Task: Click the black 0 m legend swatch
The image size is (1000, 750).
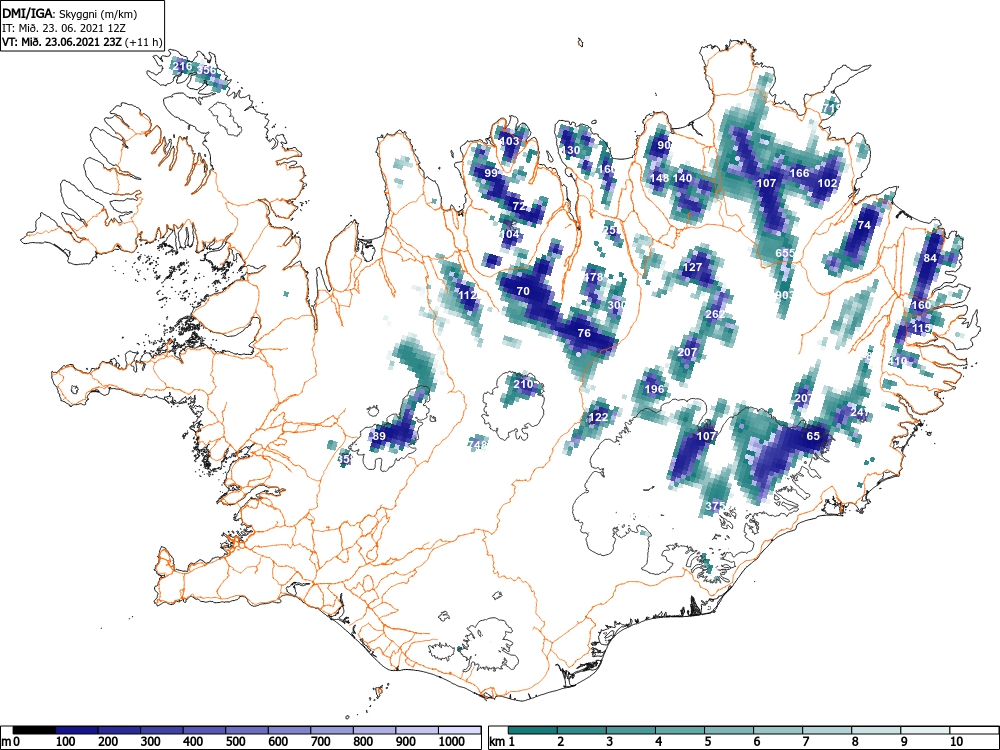Action: [x=34, y=730]
